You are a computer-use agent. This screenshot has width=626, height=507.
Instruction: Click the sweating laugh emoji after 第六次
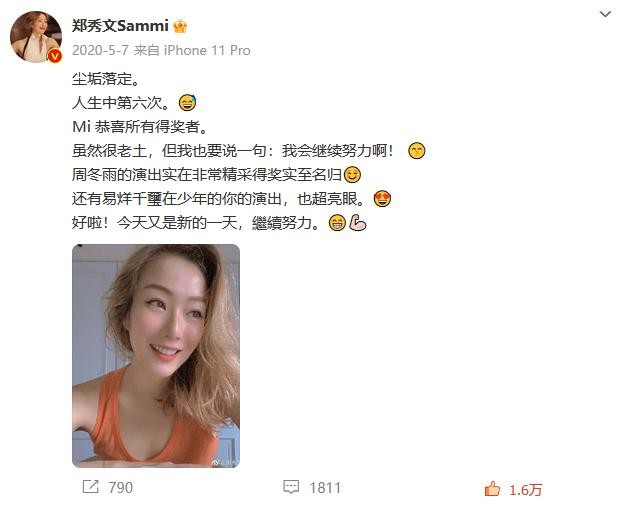(187, 103)
